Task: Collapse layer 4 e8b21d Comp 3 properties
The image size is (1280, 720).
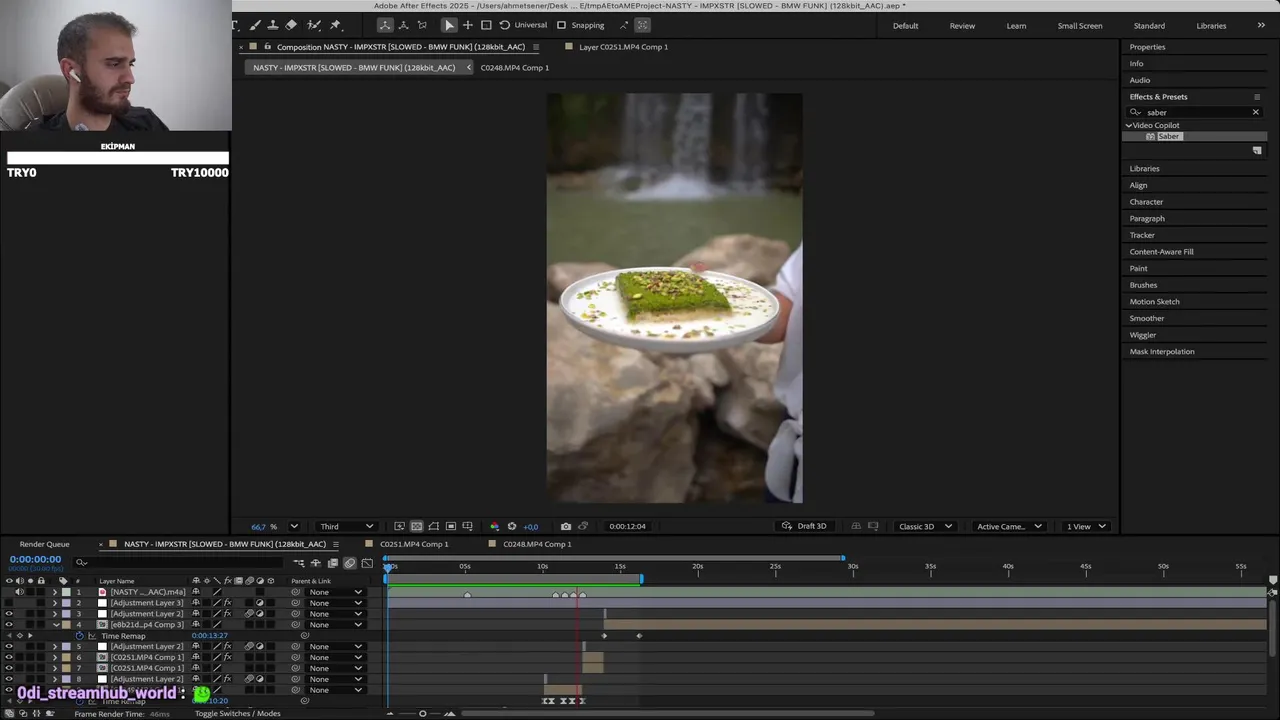Action: [x=55, y=625]
